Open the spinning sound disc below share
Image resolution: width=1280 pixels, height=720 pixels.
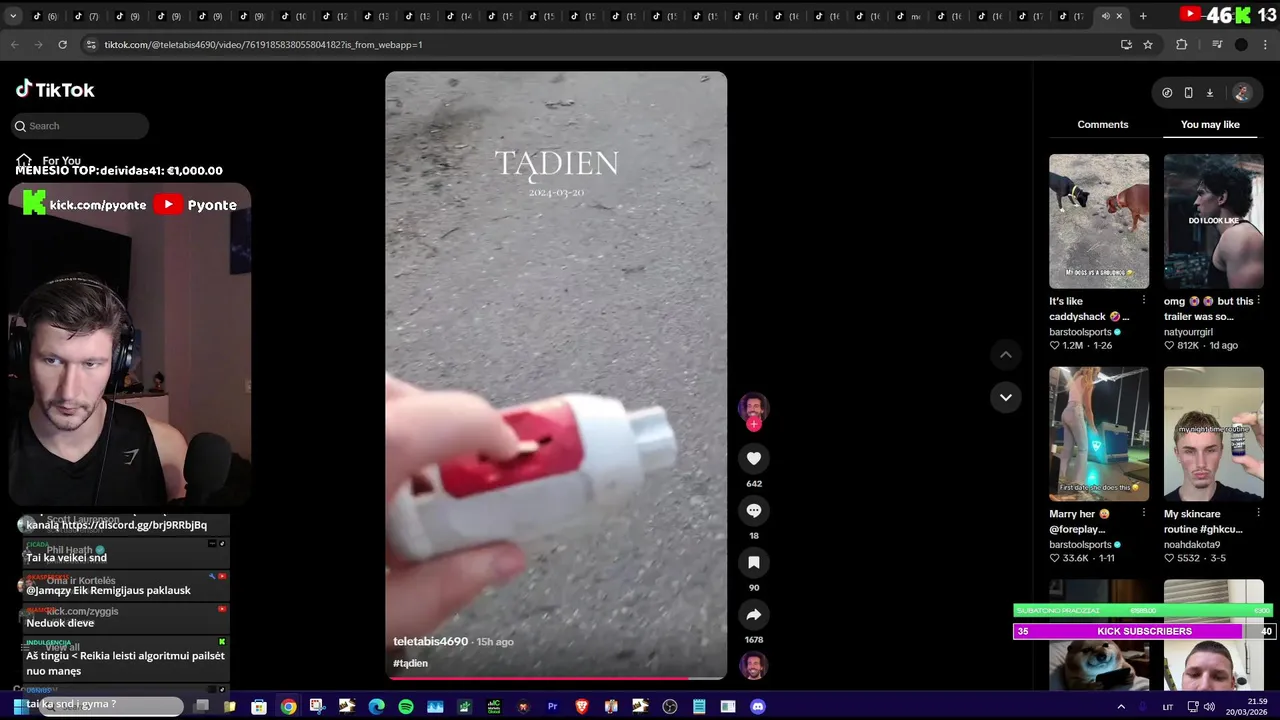[x=754, y=665]
